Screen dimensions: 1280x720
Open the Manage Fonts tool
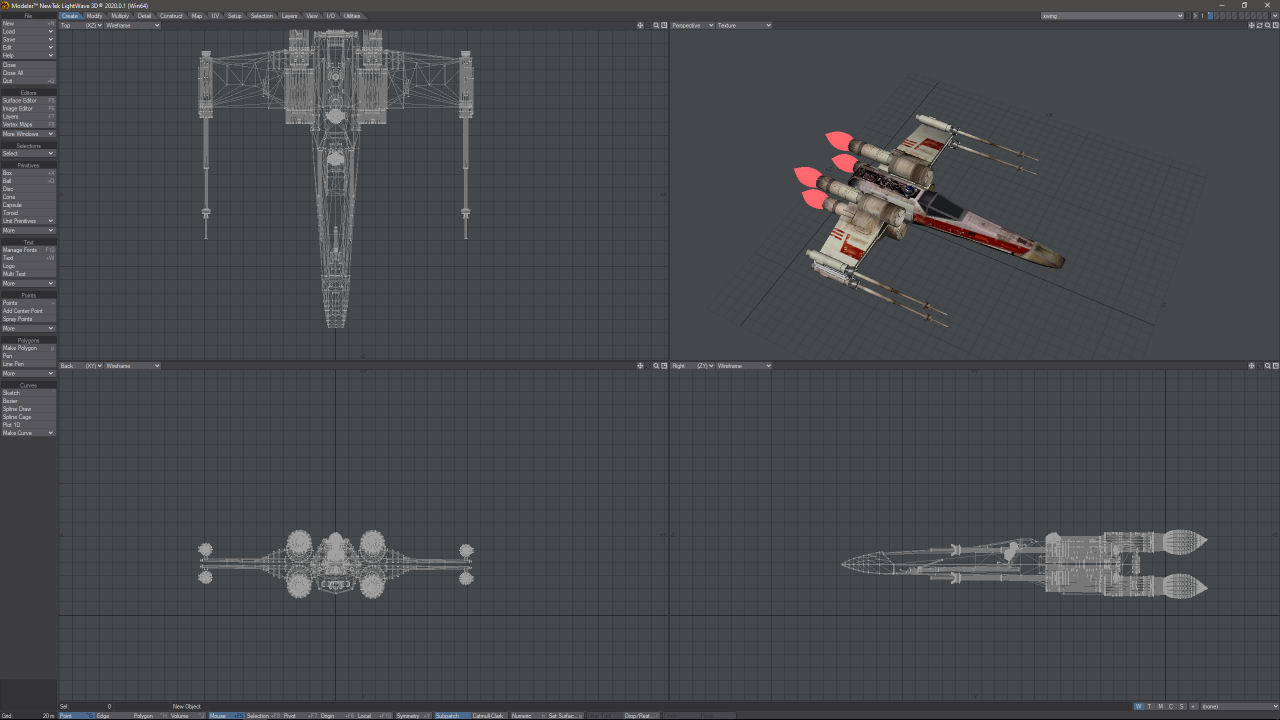[x=28, y=250]
